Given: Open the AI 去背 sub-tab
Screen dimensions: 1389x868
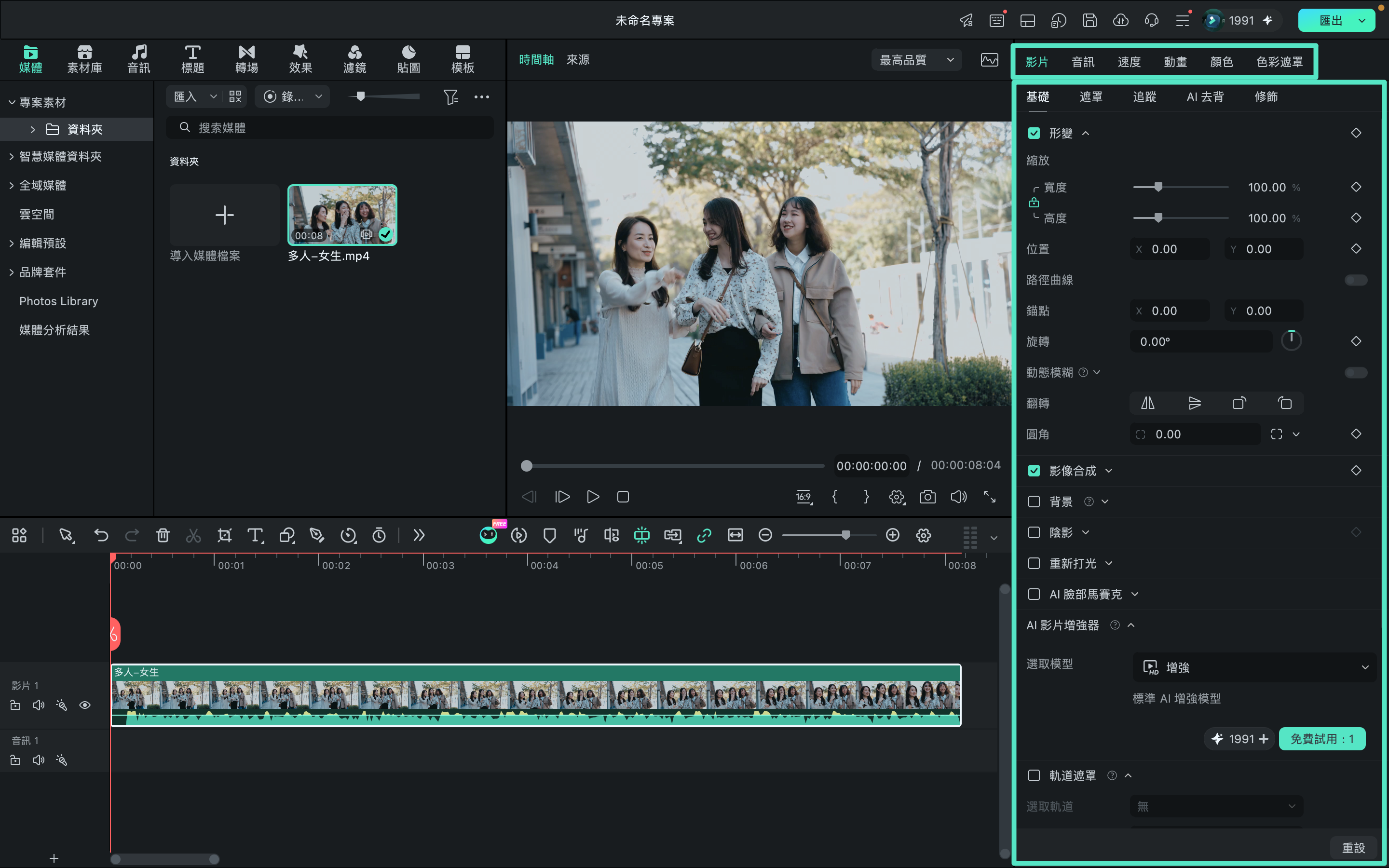Looking at the screenshot, I should [1205, 97].
